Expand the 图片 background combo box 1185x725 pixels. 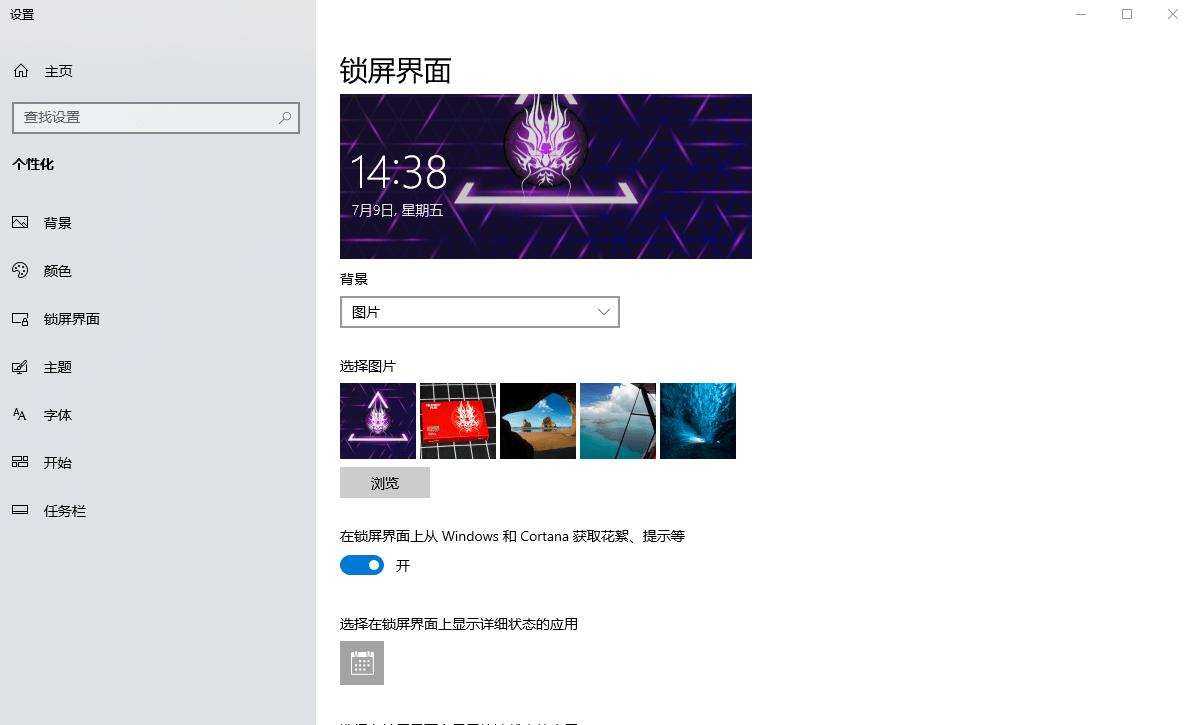pos(479,312)
